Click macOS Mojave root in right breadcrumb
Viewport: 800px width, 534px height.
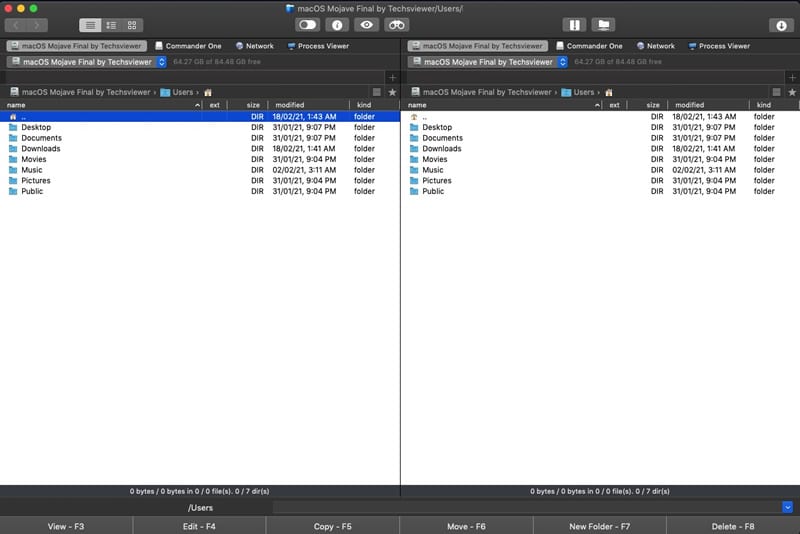(481, 92)
